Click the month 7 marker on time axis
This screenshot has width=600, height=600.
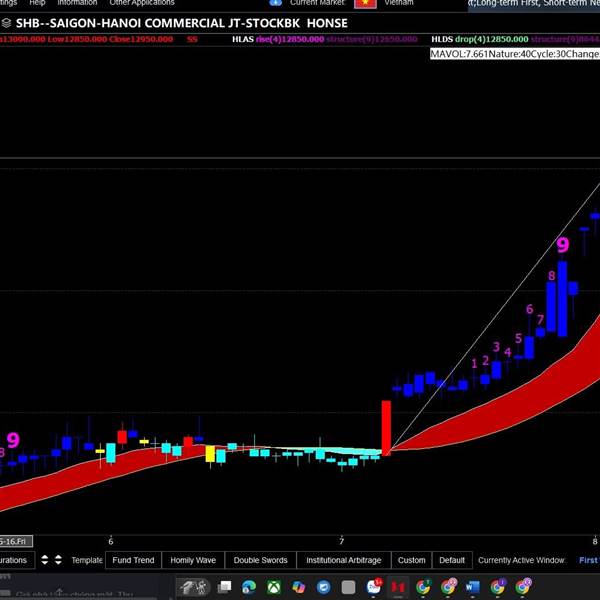tap(341, 541)
